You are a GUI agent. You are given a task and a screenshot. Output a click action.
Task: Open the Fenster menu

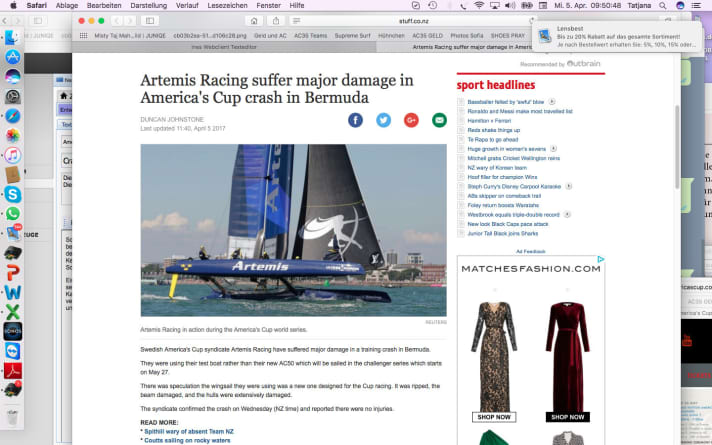pos(268,5)
